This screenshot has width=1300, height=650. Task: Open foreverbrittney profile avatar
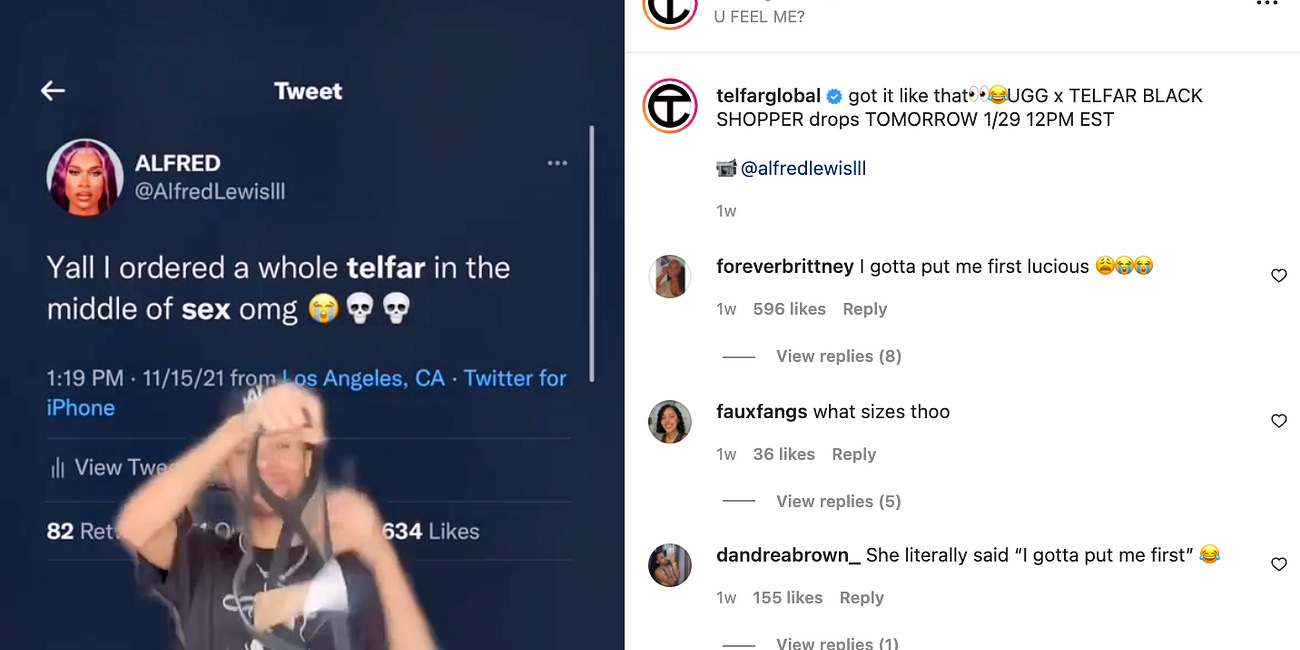coord(670,276)
